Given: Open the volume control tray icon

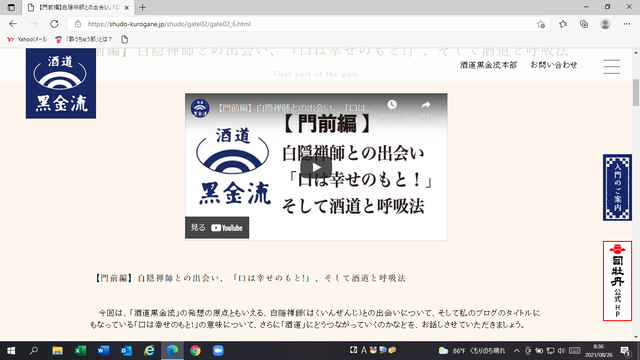Looking at the screenshot, I should coord(561,351).
